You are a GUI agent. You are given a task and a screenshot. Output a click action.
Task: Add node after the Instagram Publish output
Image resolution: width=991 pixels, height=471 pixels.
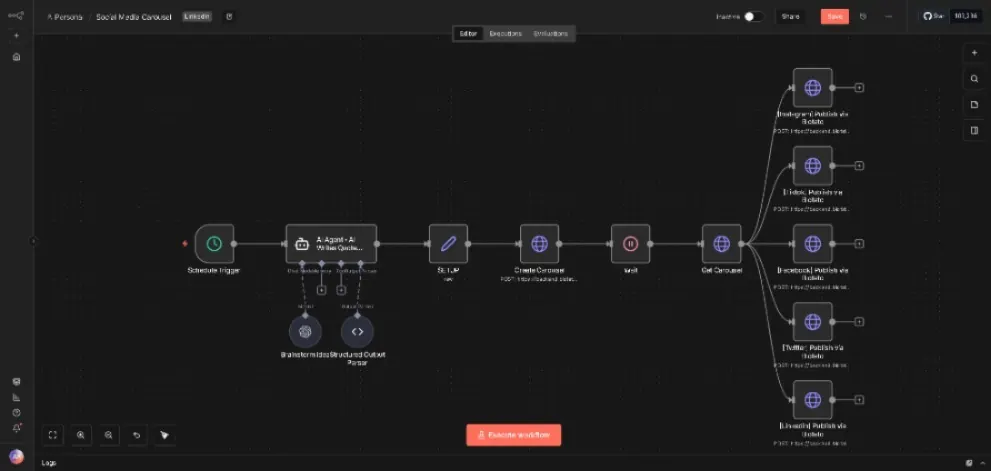point(859,88)
